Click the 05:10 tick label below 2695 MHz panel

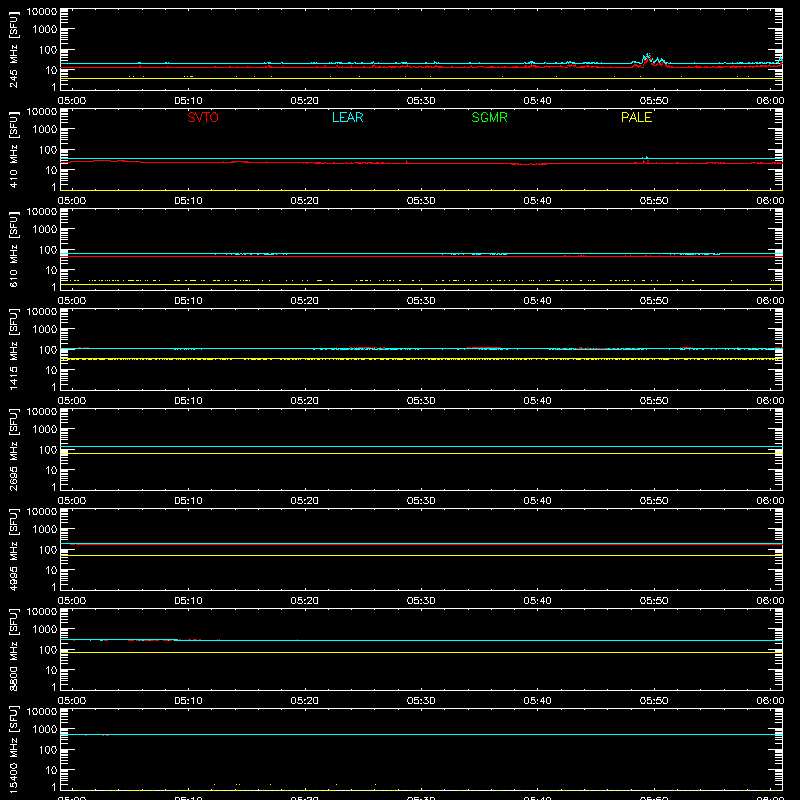click(188, 501)
